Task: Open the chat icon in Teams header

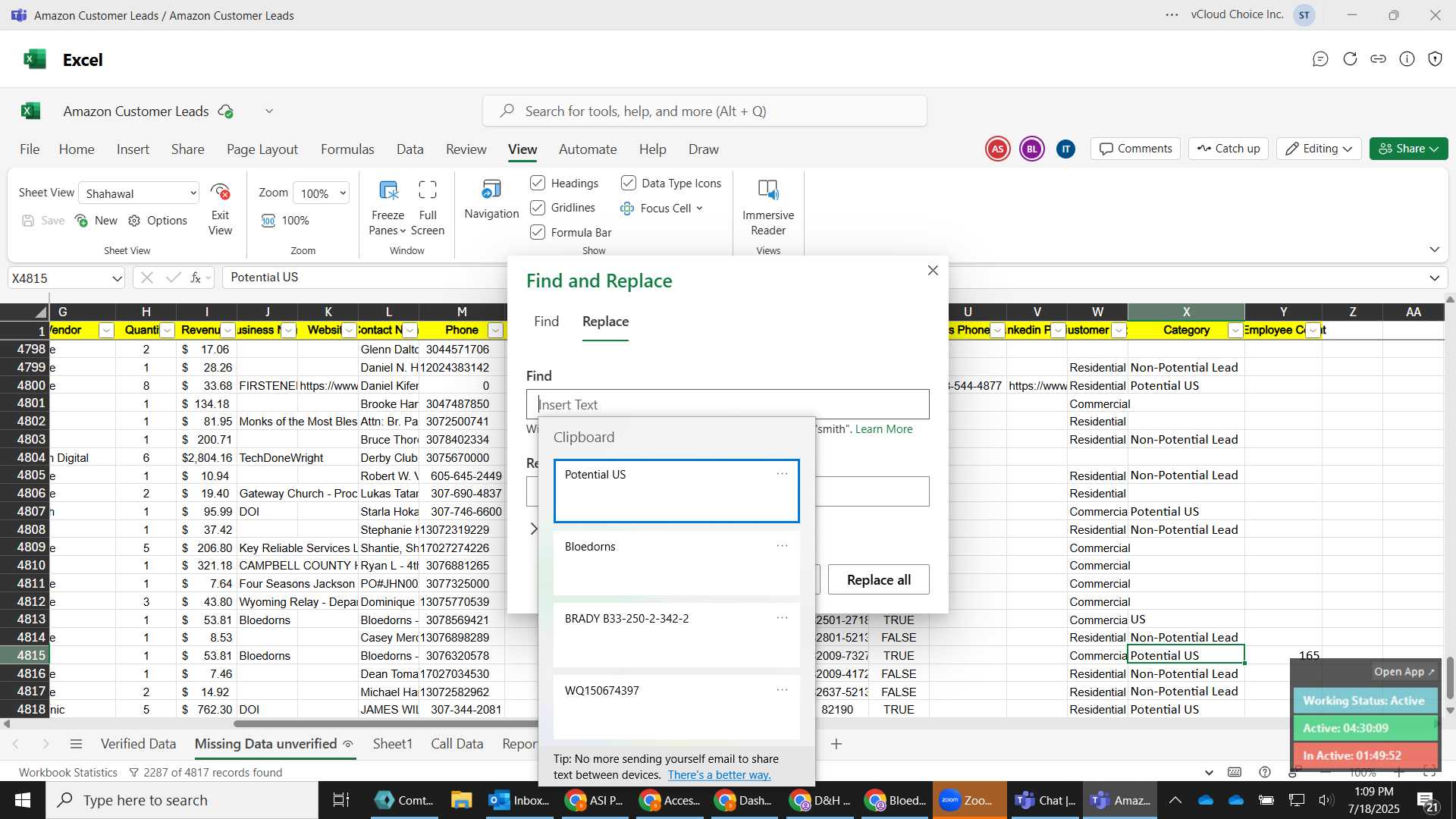Action: click(1320, 59)
